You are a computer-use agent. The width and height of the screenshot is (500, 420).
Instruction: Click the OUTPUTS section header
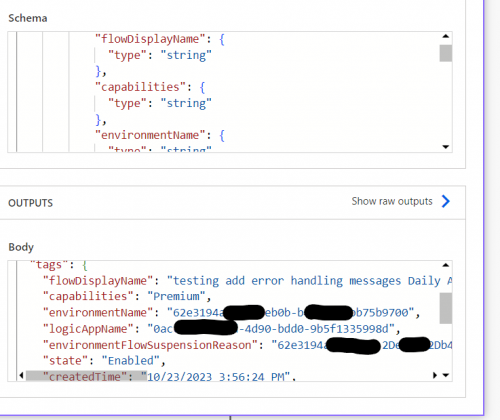click(x=31, y=203)
